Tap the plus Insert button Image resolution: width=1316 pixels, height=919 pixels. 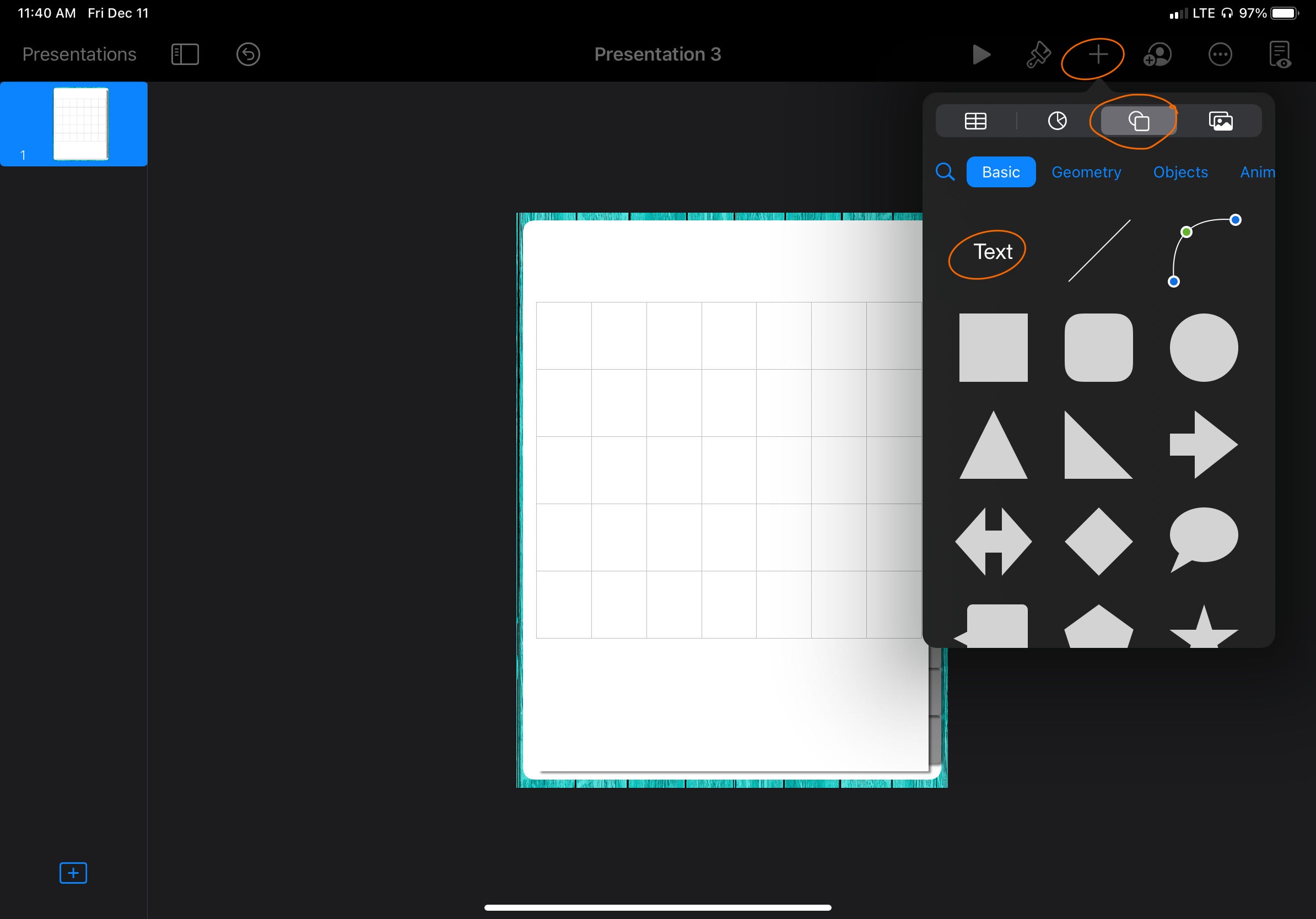1098,55
